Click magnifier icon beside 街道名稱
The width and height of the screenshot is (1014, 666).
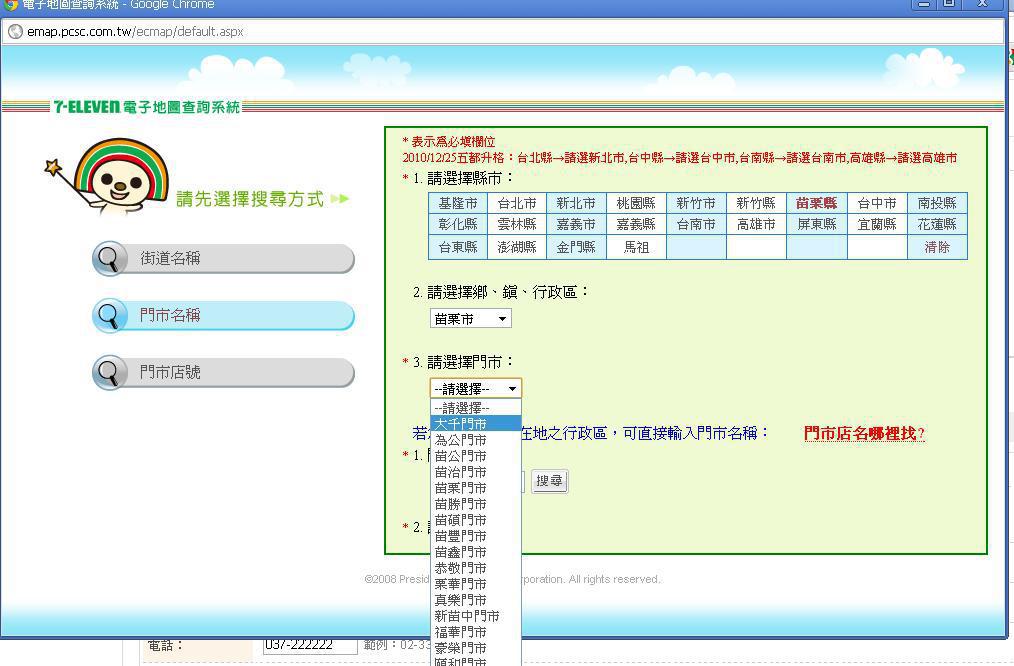pyautogui.click(x=109, y=259)
